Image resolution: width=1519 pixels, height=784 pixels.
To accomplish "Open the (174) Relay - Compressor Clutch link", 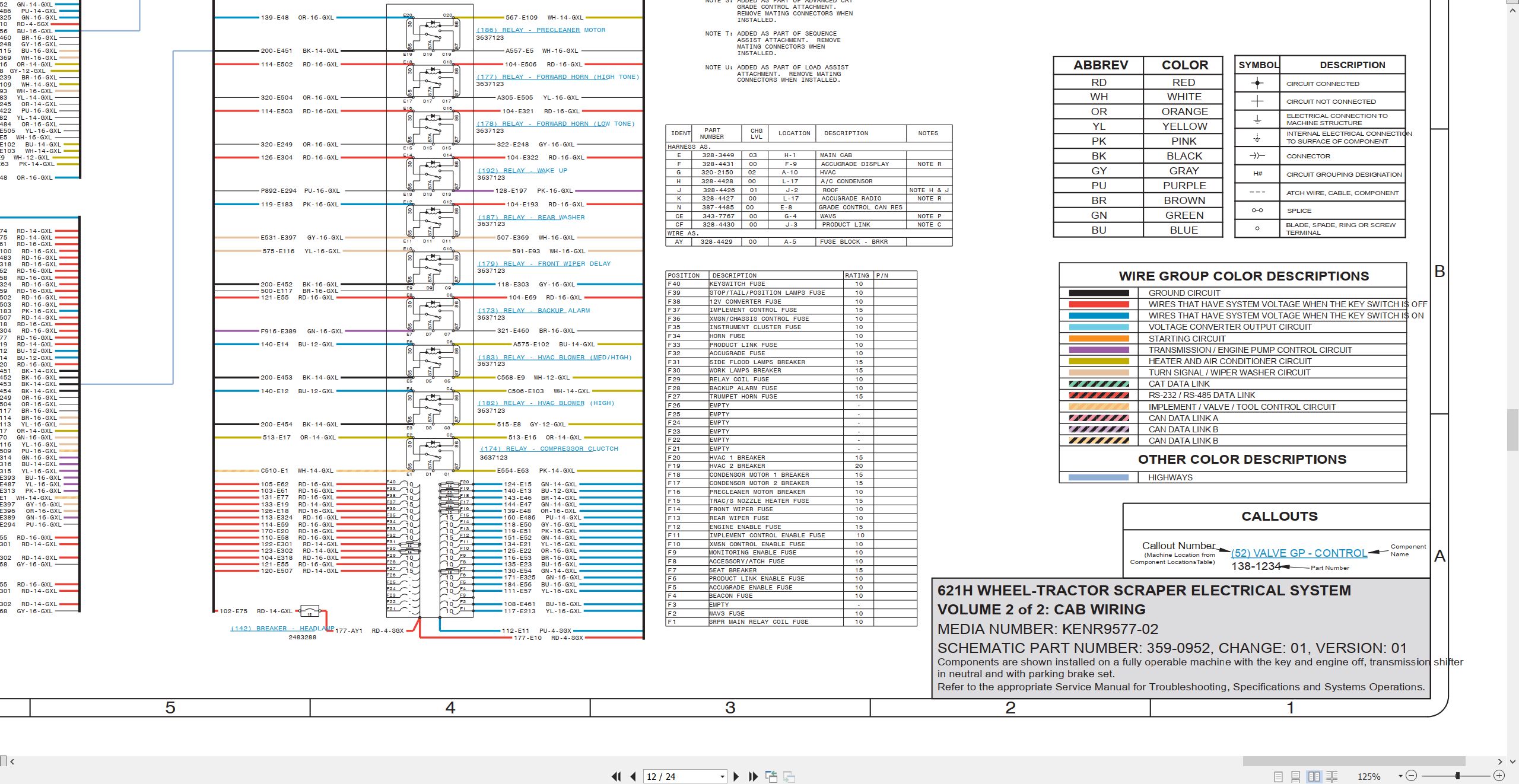I will pos(549,449).
